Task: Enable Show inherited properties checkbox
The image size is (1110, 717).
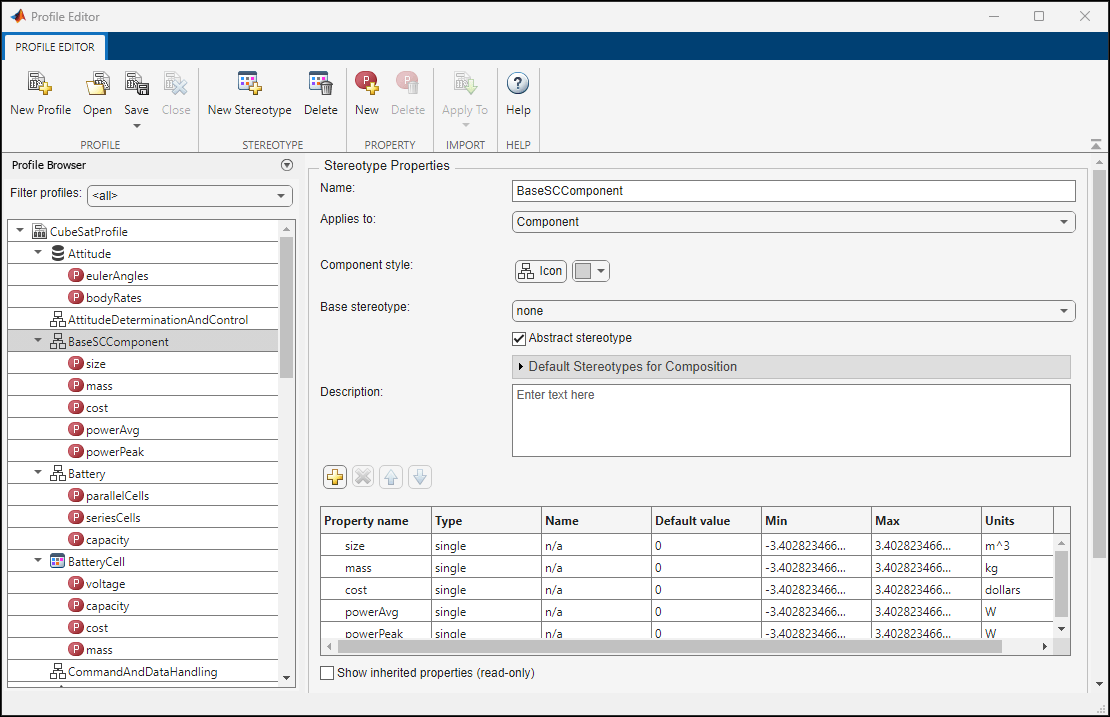Action: click(x=327, y=673)
